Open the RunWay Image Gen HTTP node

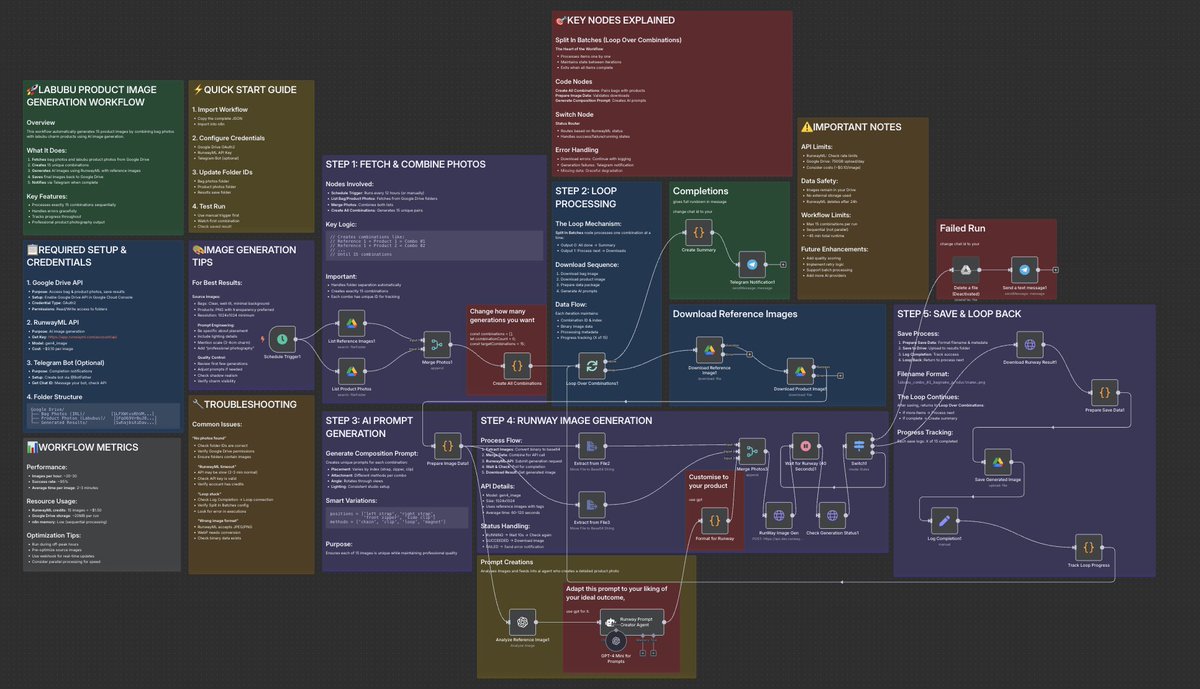(780, 515)
